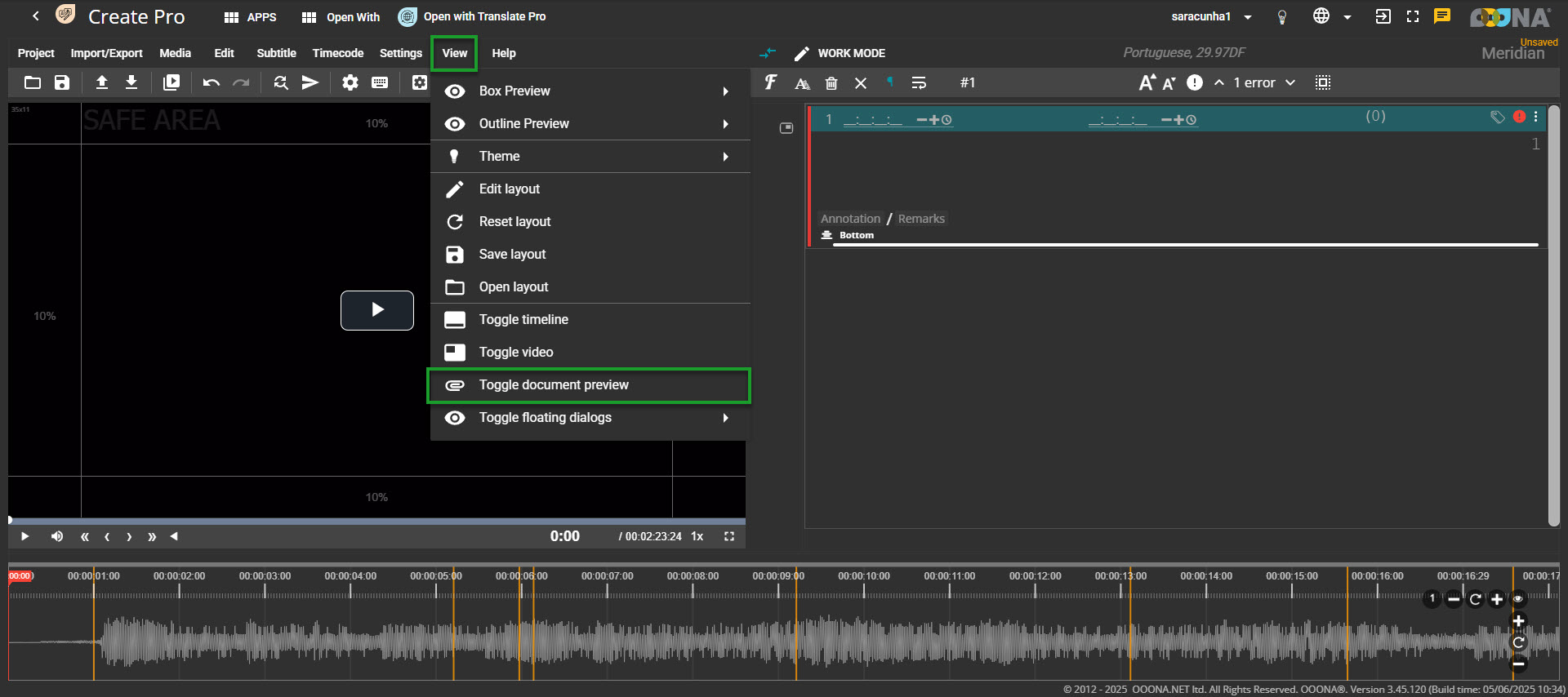This screenshot has width=1568, height=697.
Task: Toggle timeline visibility from View menu
Action: (x=523, y=320)
